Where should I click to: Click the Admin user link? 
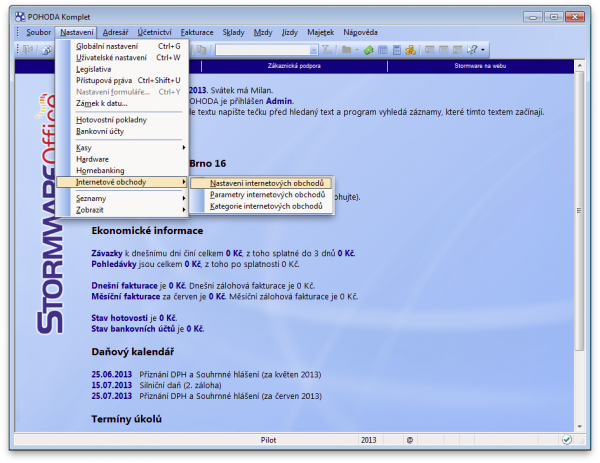[x=279, y=101]
